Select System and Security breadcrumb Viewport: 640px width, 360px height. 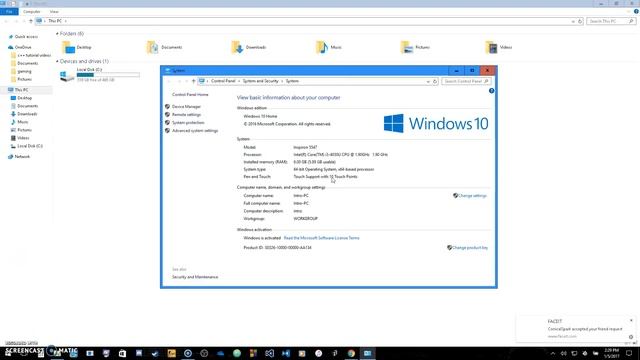pyautogui.click(x=260, y=81)
